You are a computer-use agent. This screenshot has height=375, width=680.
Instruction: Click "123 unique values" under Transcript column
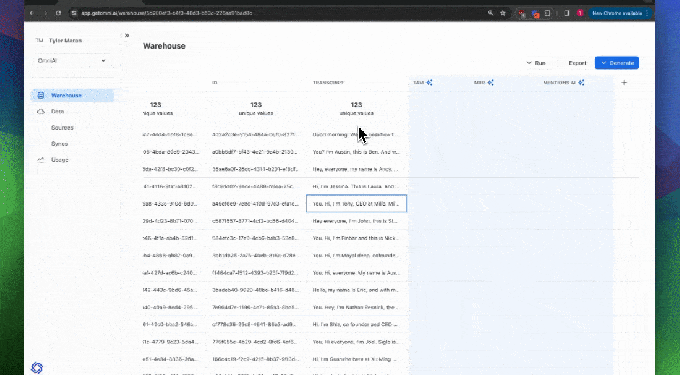click(x=356, y=109)
